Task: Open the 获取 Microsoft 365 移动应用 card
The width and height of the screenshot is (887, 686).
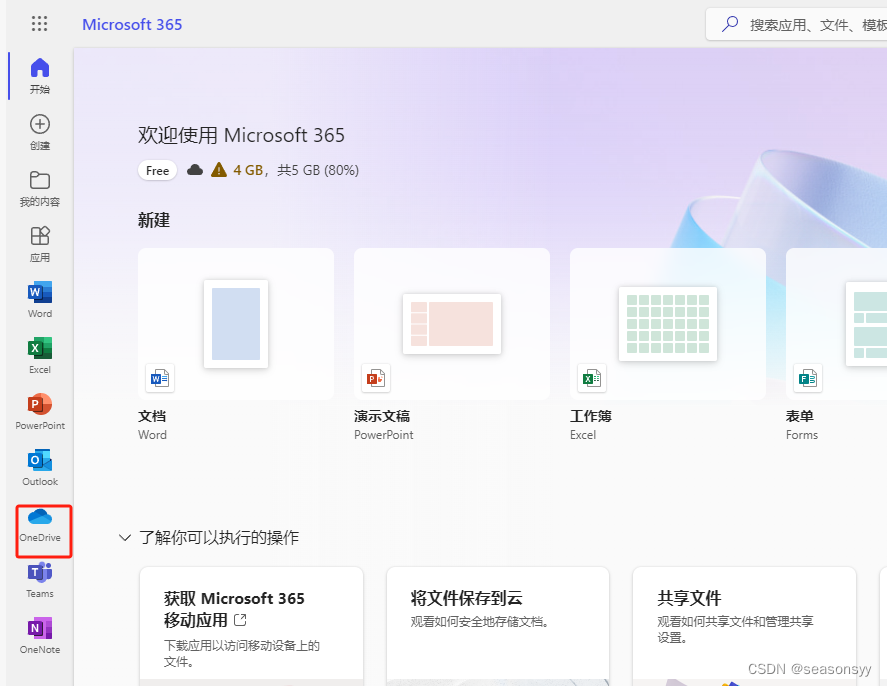Action: coord(251,627)
